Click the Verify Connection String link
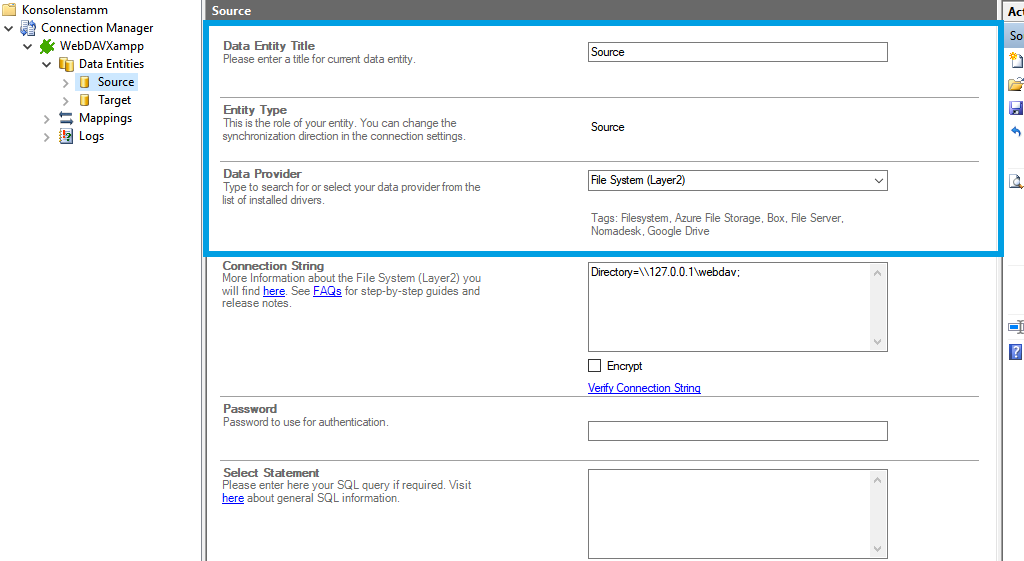This screenshot has height=561, width=1024. coord(644,388)
